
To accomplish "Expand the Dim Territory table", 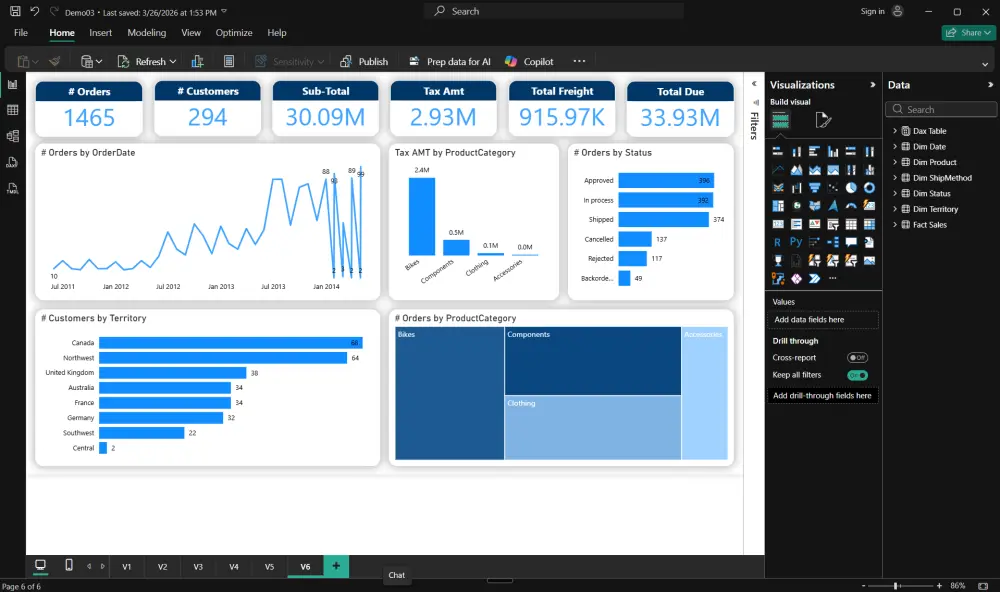I will (895, 209).
